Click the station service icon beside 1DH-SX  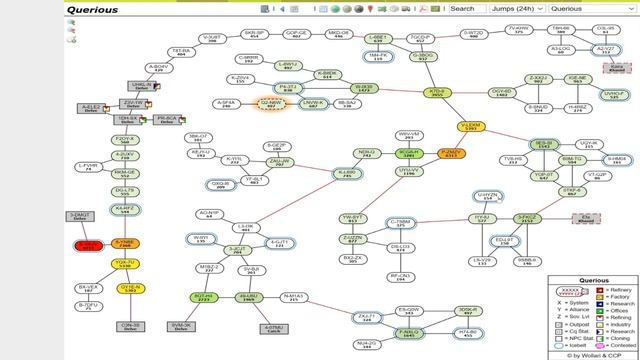coord(143,120)
